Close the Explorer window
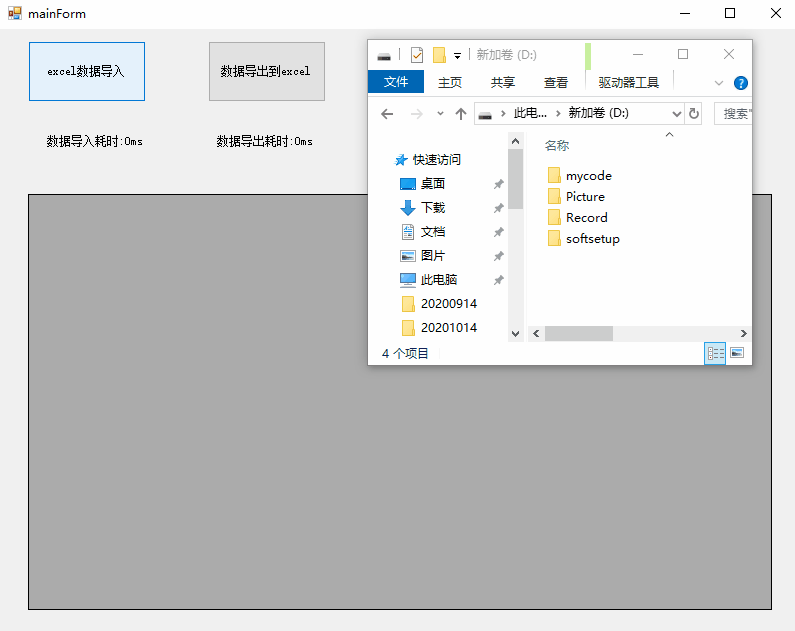795x631 pixels. tap(729, 54)
